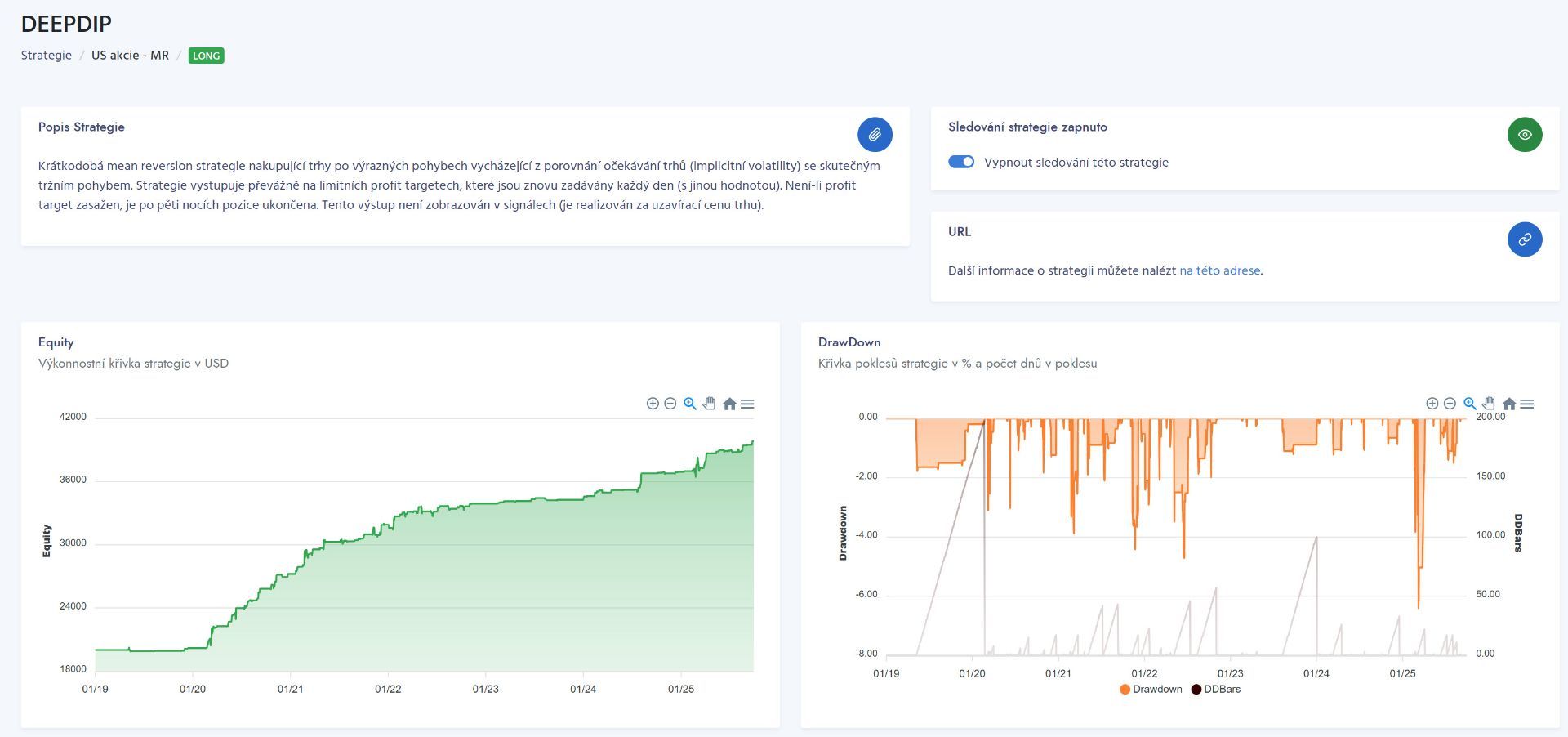
Task: Open the DrawDown chart hamburger menu
Action: (1527, 404)
